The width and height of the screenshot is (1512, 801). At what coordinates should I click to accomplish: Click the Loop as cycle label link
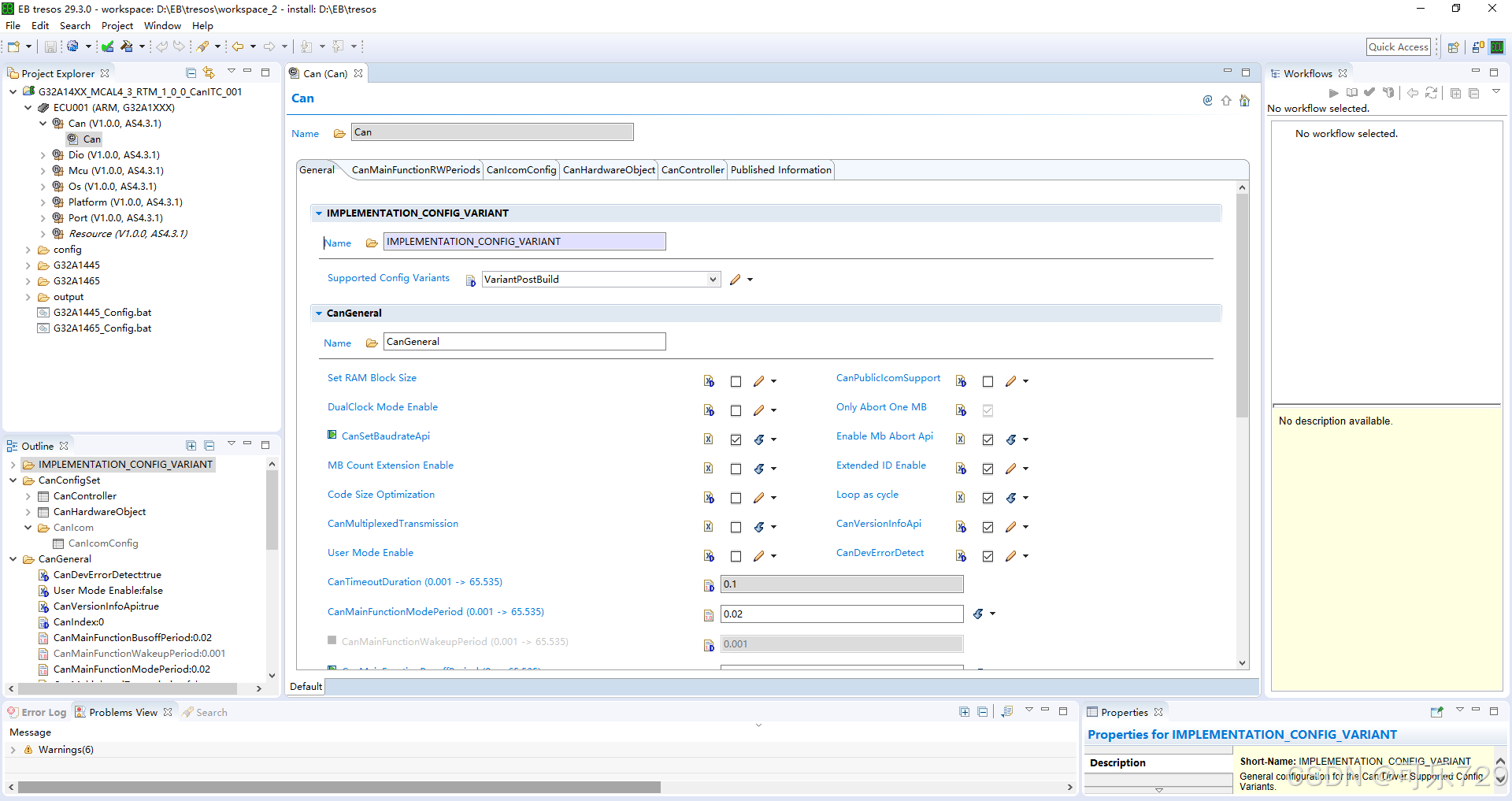pos(867,495)
